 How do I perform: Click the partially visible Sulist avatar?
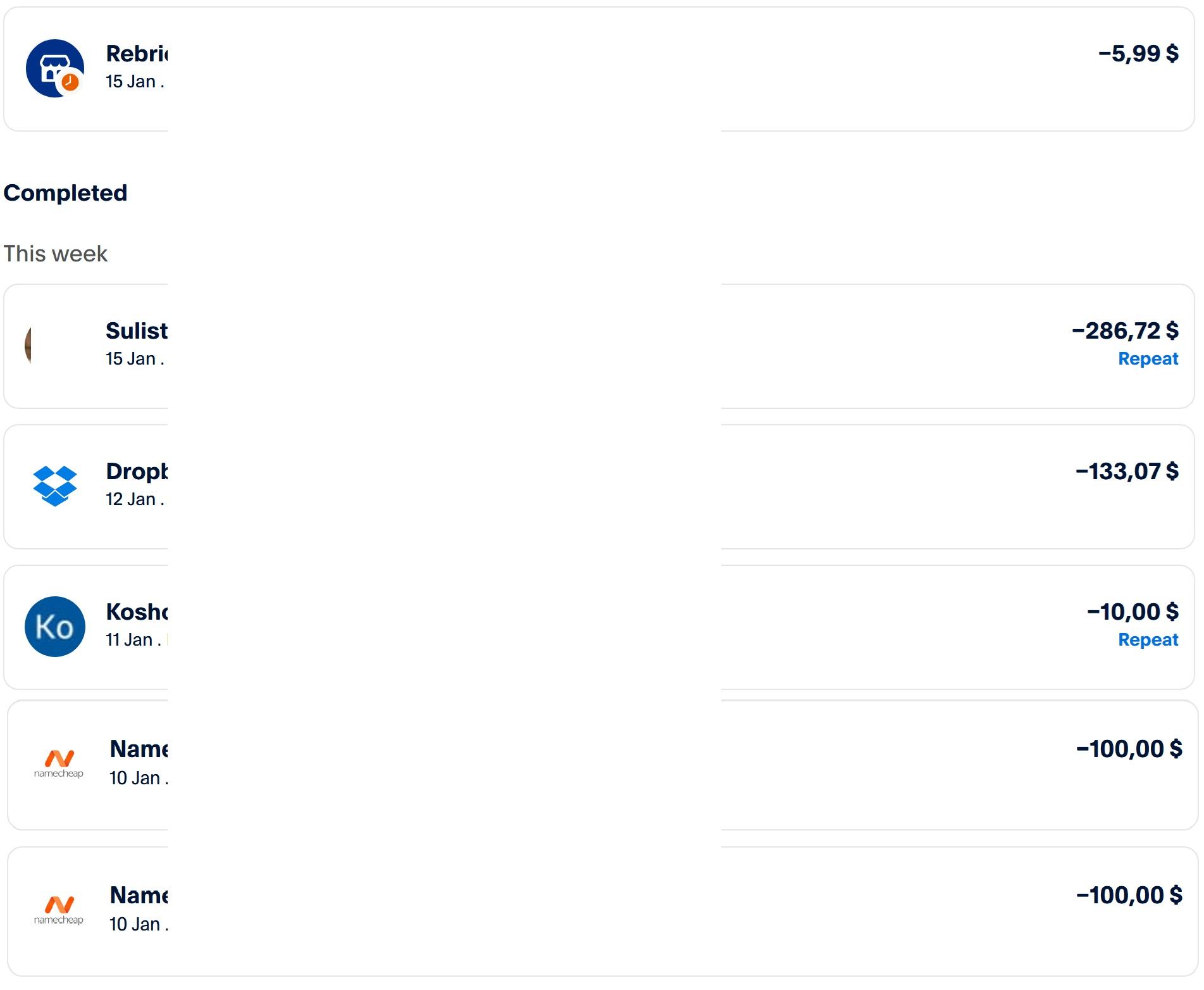pyautogui.click(x=28, y=346)
